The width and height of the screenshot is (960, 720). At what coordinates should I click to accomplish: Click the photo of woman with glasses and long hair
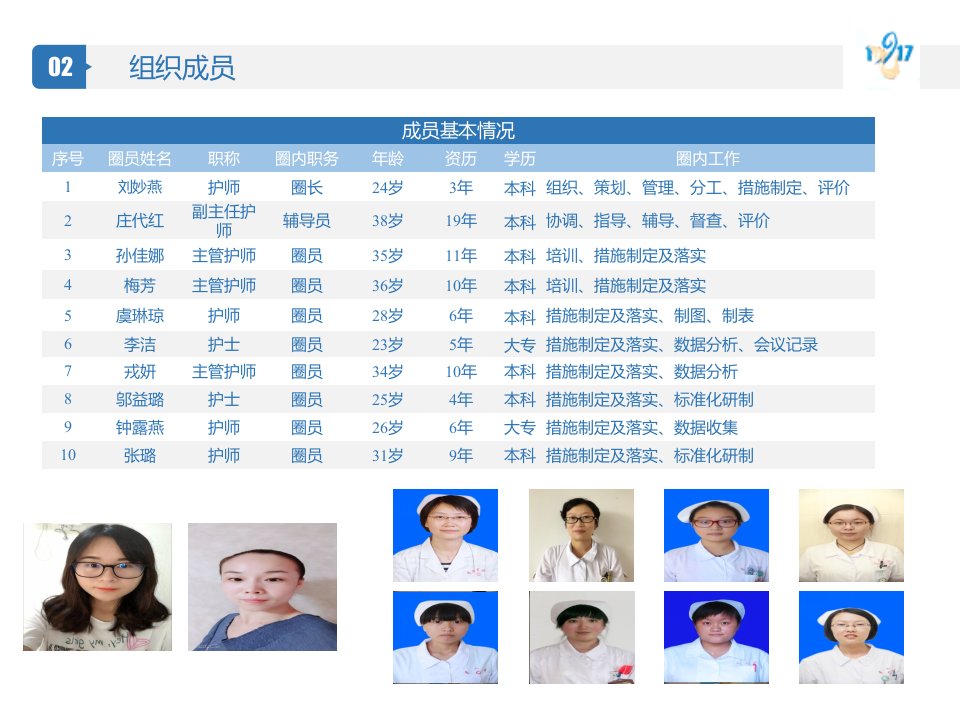97,587
